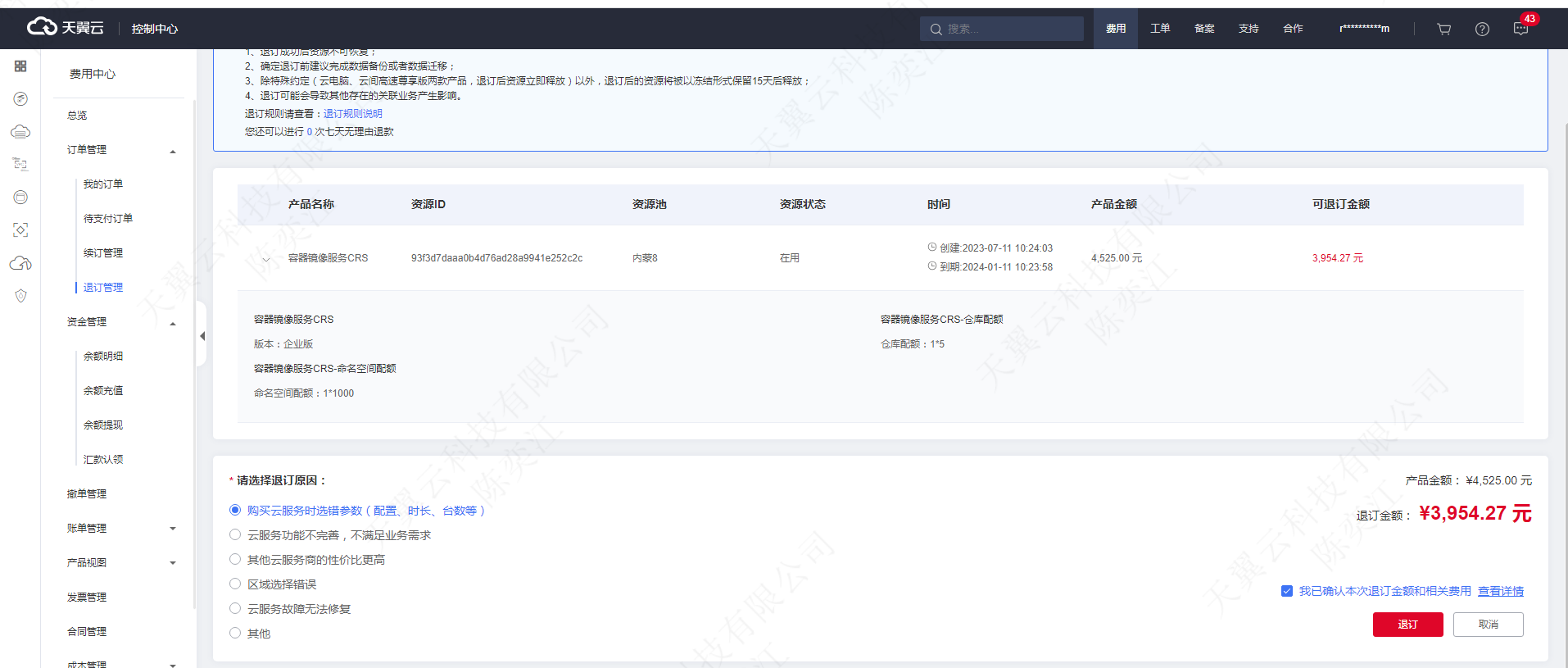Open 撤单管理 in the sidebar

(x=87, y=494)
